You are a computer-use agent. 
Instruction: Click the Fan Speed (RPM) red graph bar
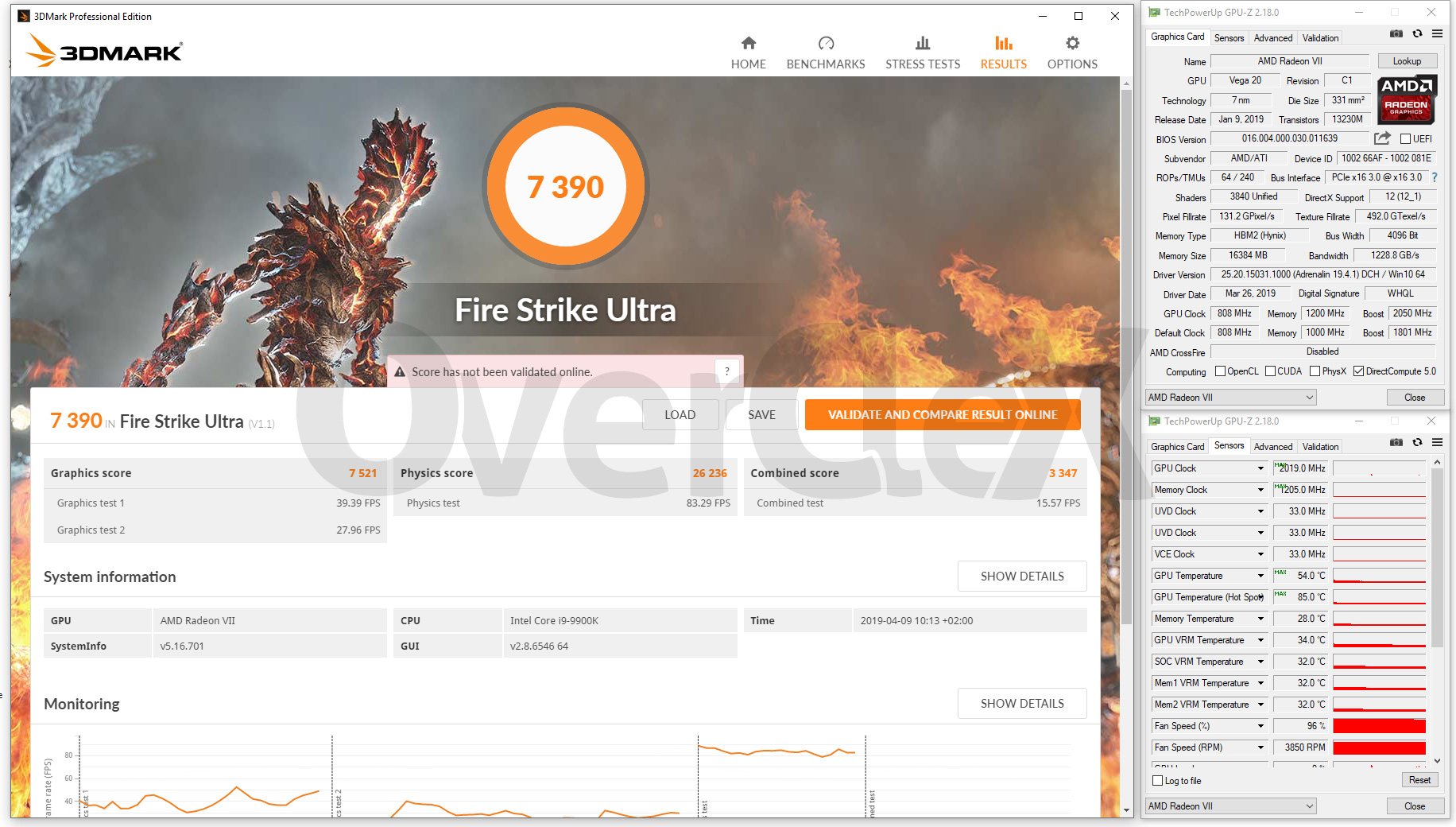(x=1379, y=747)
